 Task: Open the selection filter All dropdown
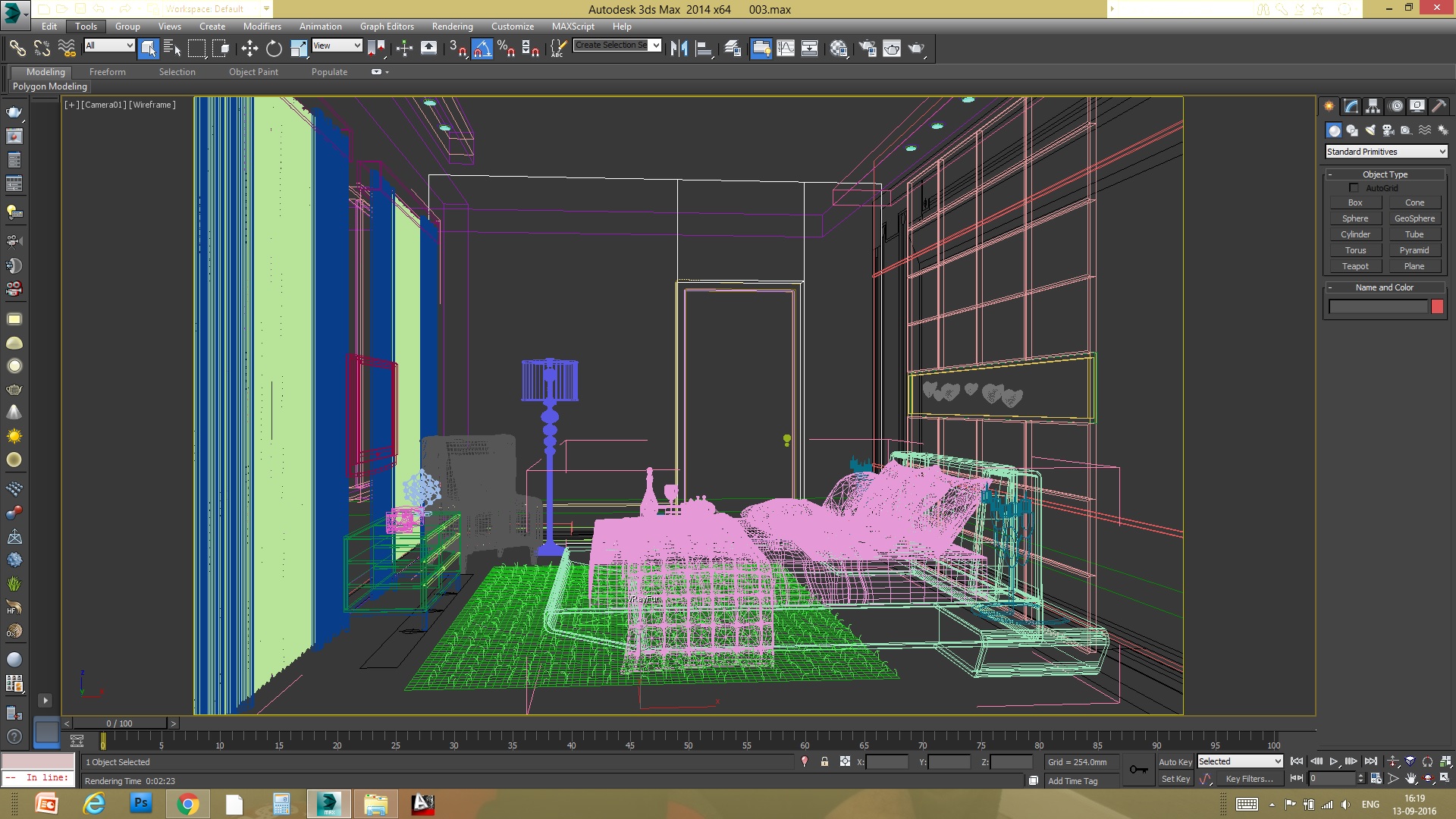(x=109, y=45)
